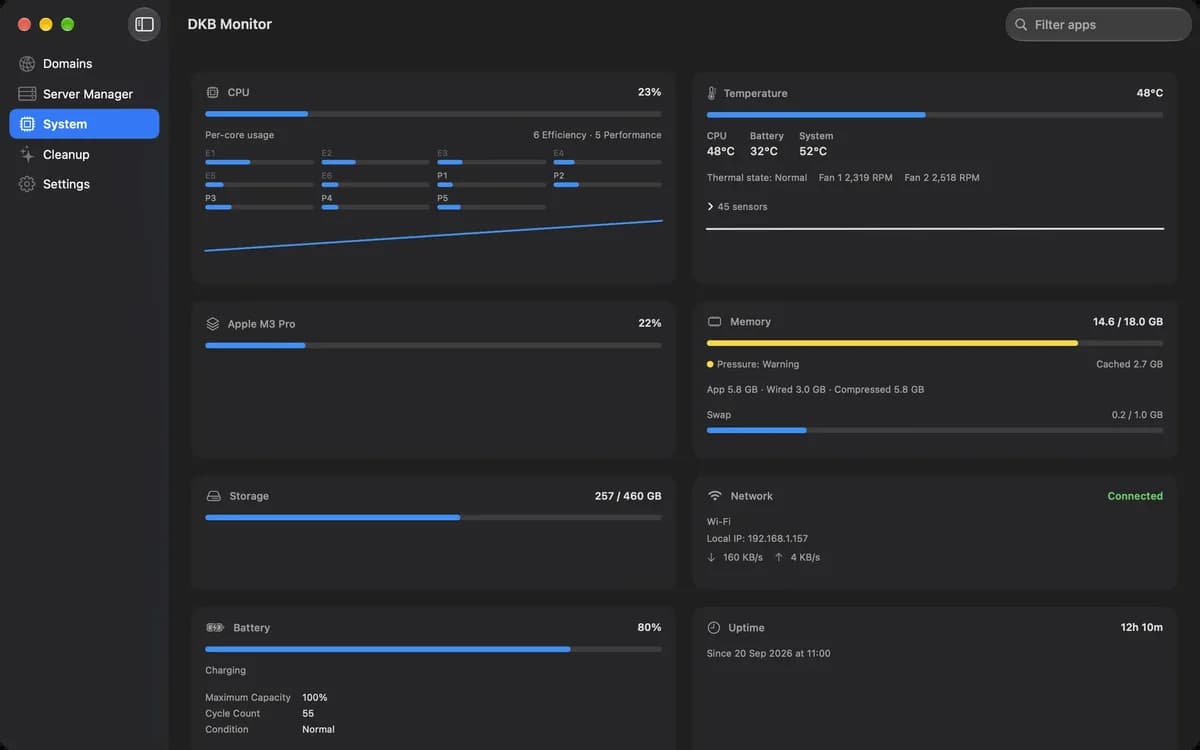The height and width of the screenshot is (750, 1200).
Task: Focus the Filter apps search field
Action: click(1098, 25)
